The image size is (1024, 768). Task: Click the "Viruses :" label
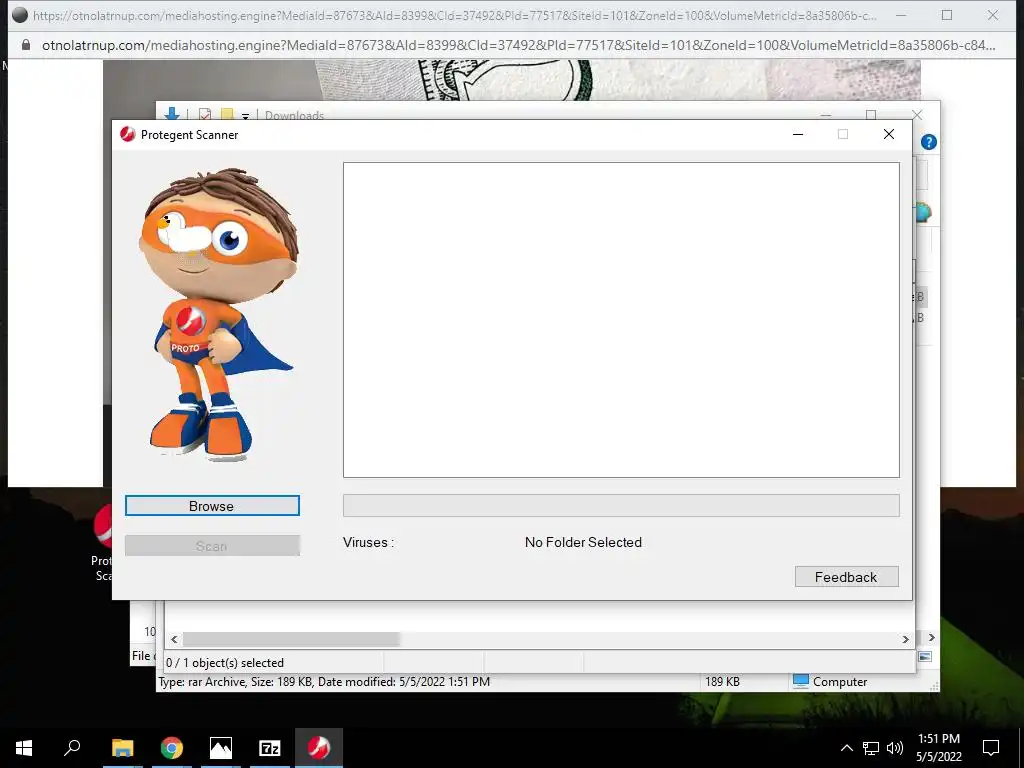click(x=368, y=542)
